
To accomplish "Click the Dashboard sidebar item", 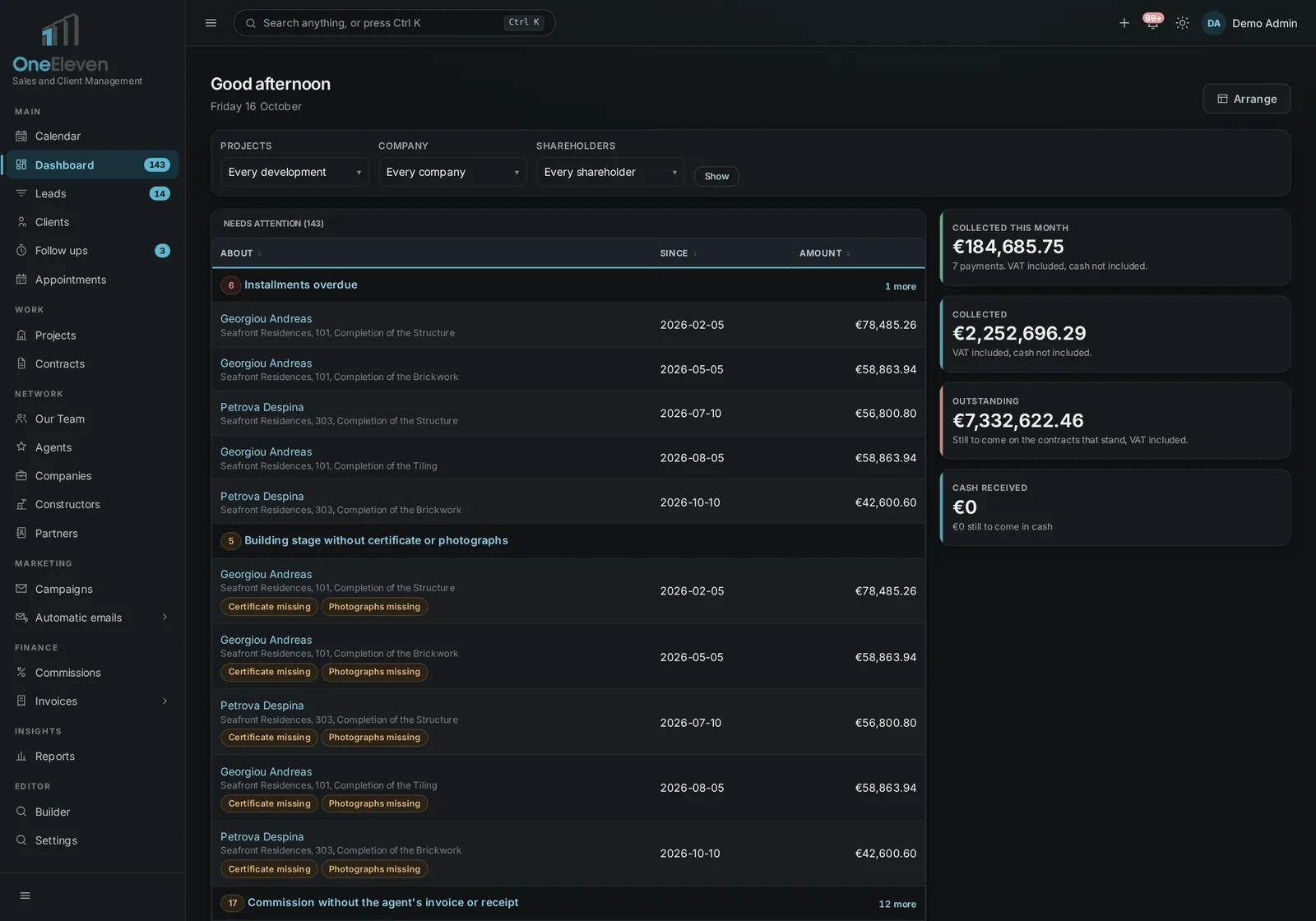I will point(92,164).
